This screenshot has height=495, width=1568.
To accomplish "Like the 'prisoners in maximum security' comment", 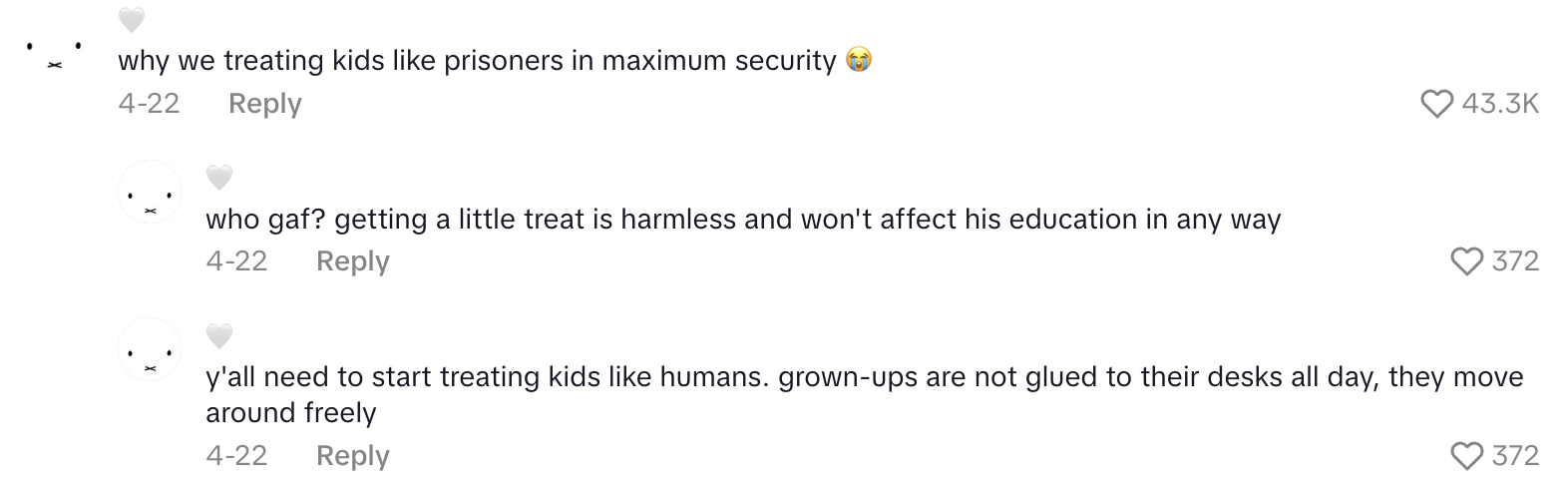I will tap(1436, 104).
